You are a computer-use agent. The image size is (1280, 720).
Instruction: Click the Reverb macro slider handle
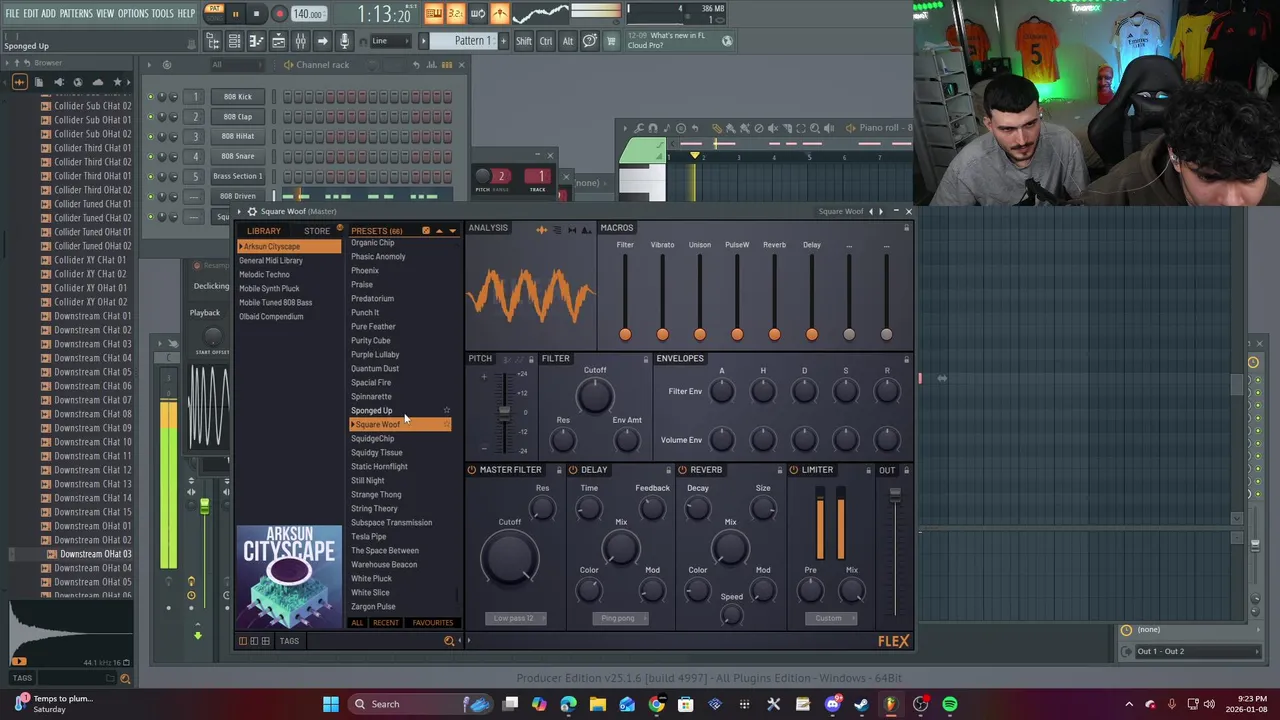(x=774, y=334)
